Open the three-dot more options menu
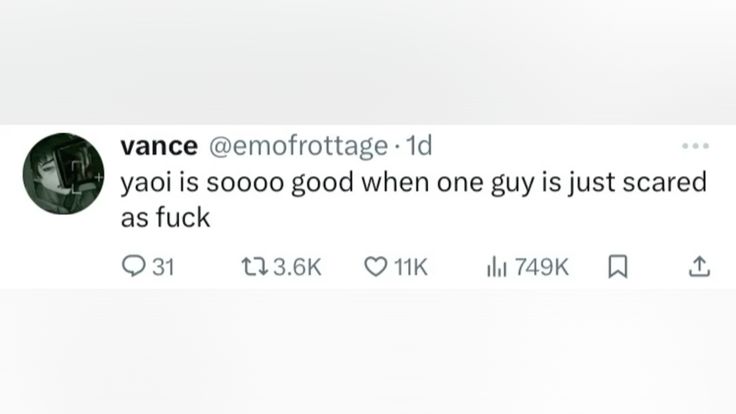Viewport: 736px width, 414px height. pyautogui.click(x=694, y=147)
